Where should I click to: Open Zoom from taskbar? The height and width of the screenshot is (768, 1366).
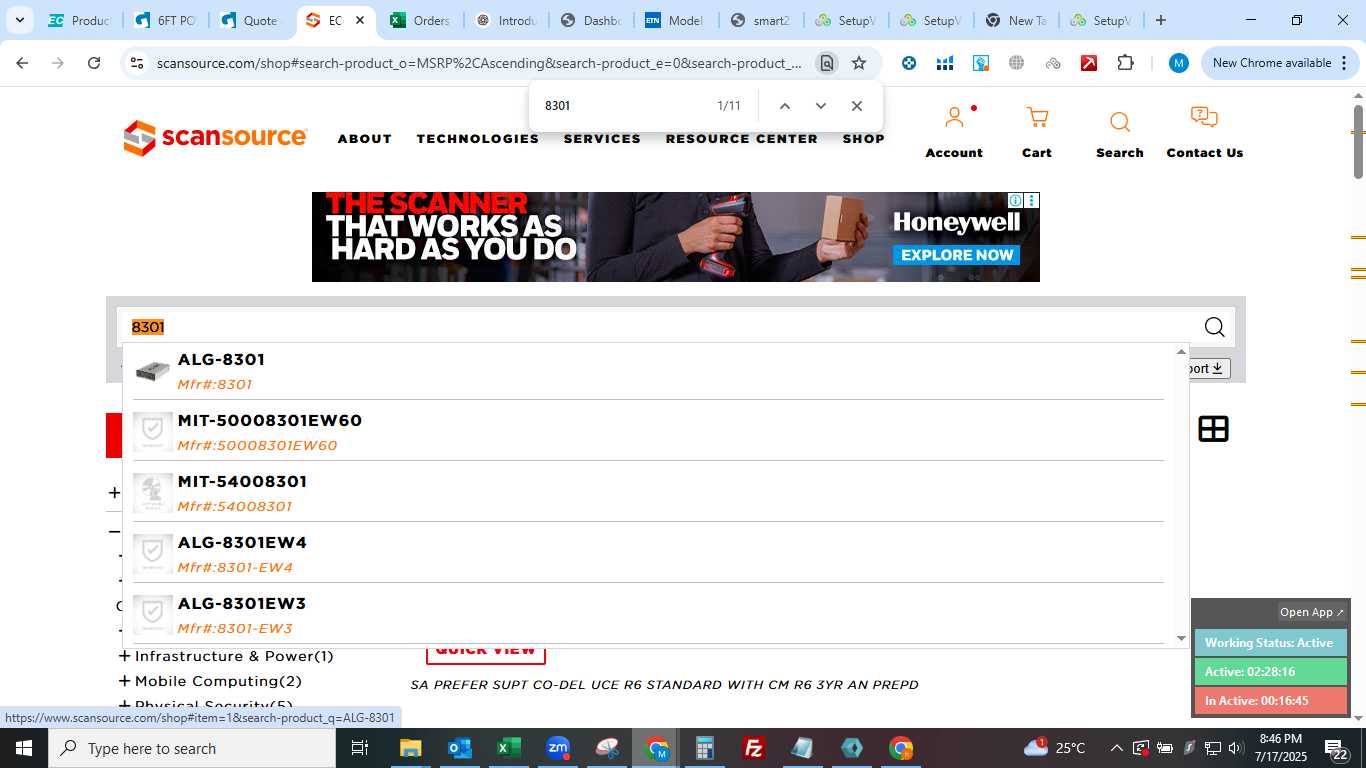click(x=557, y=748)
